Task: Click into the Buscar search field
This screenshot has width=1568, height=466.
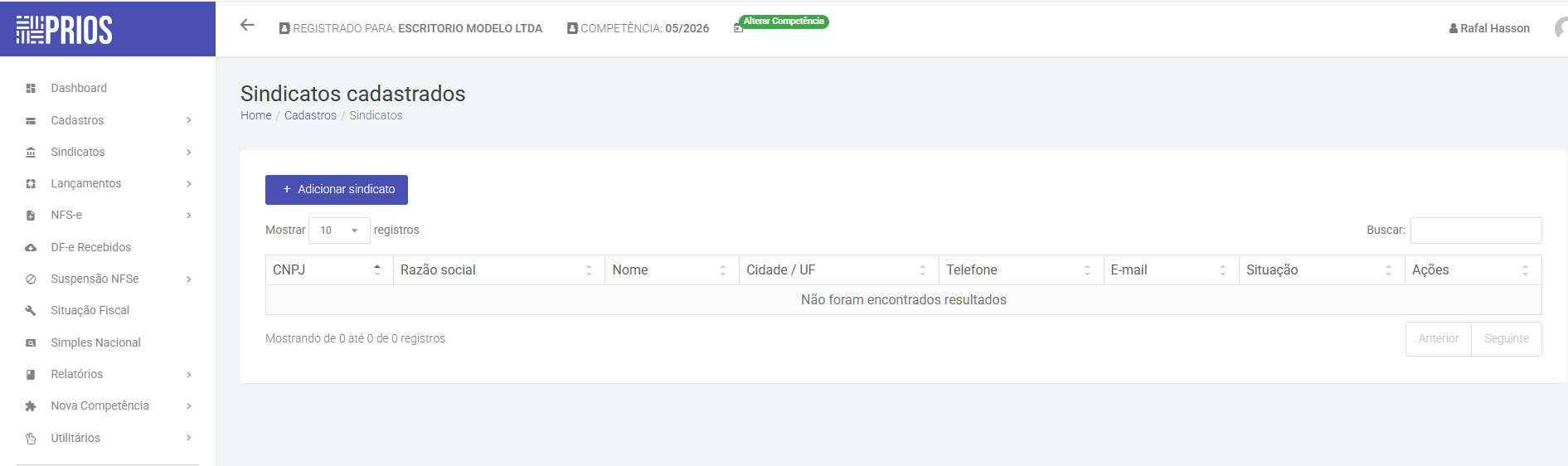Action: pyautogui.click(x=1476, y=231)
